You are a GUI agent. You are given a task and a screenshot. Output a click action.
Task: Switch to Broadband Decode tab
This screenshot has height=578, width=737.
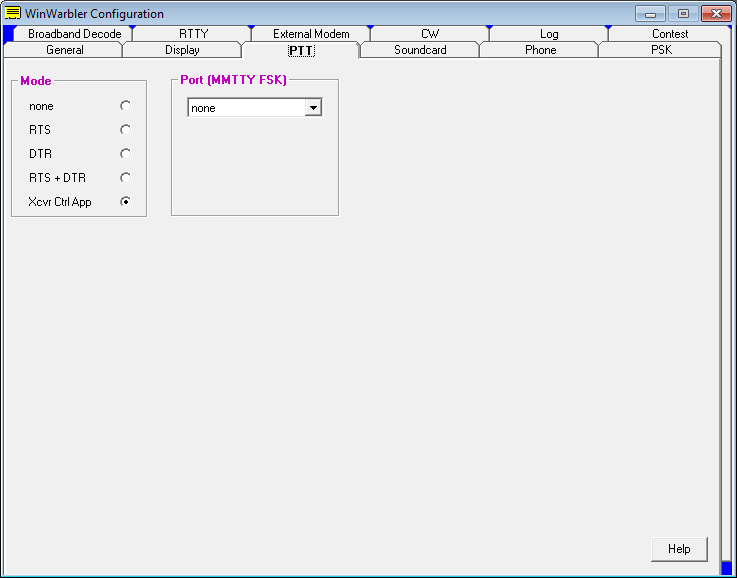click(x=74, y=34)
